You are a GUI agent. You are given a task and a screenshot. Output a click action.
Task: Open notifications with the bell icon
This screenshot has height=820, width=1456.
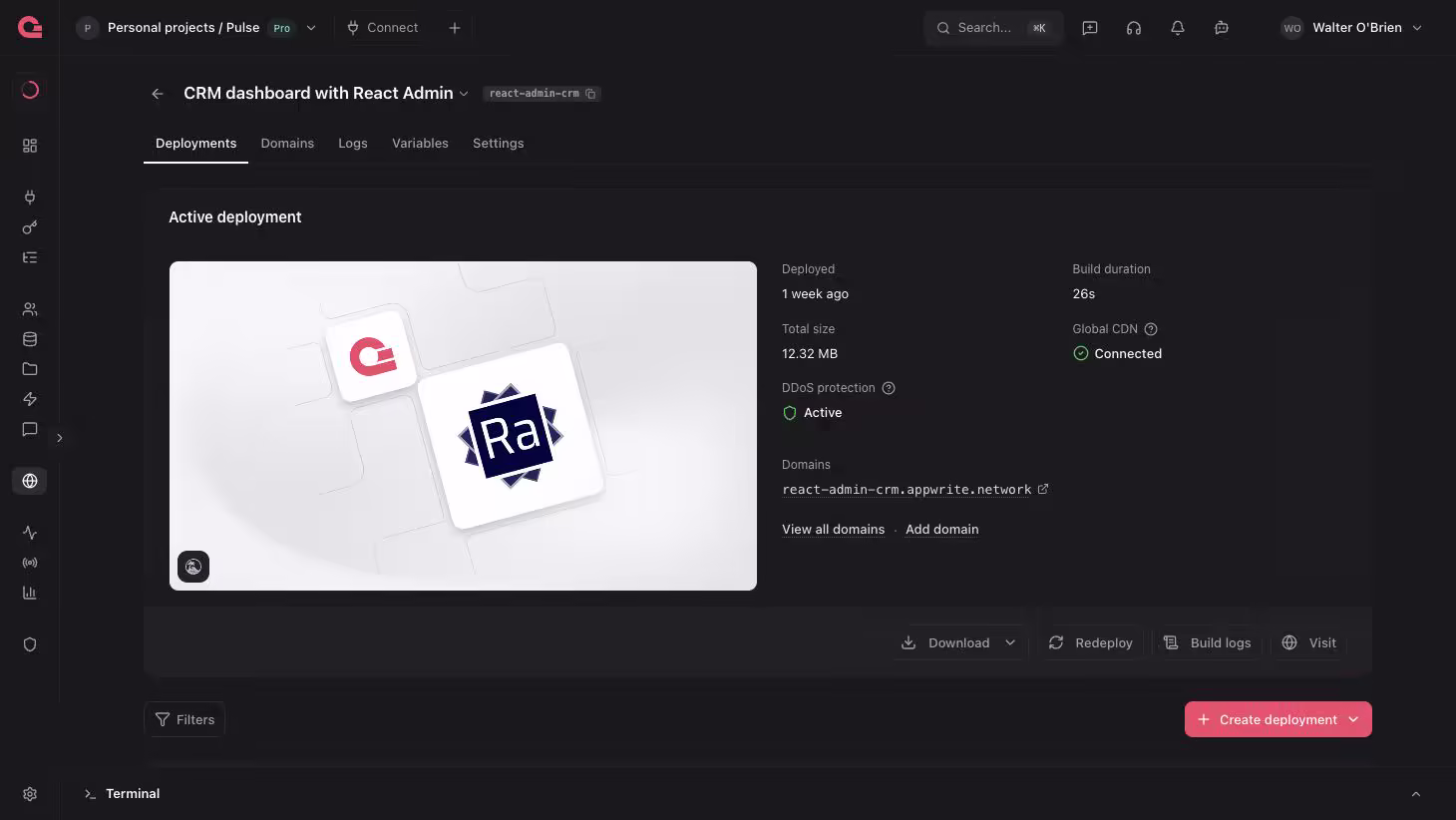[x=1178, y=28]
